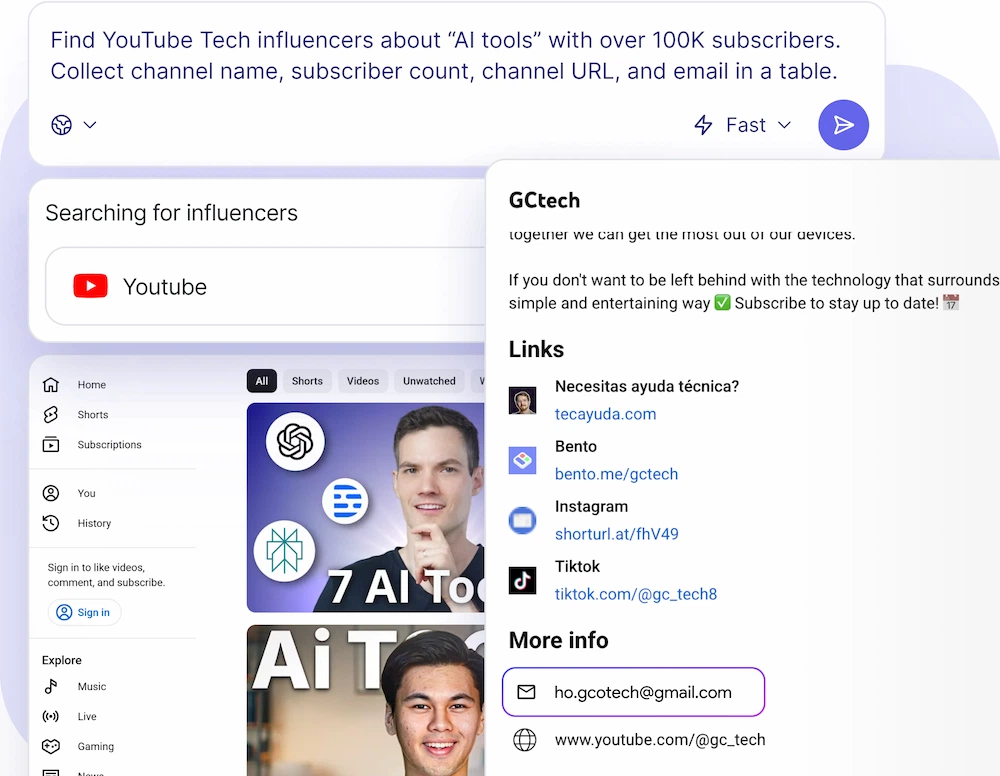Open the 7 AI Tools video thumbnail
Image resolution: width=1000 pixels, height=776 pixels.
[x=366, y=508]
